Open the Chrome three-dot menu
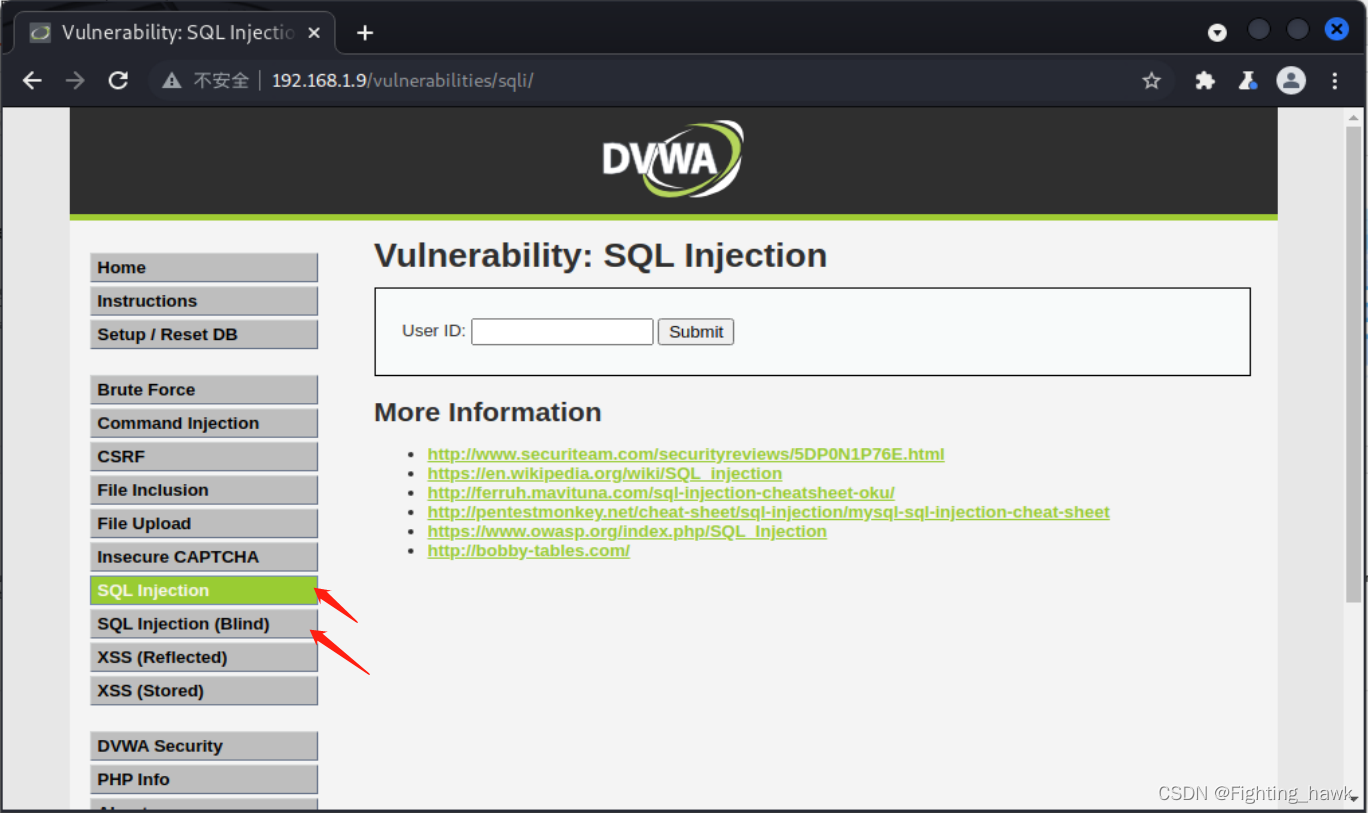Viewport: 1368px width, 813px height. point(1335,81)
